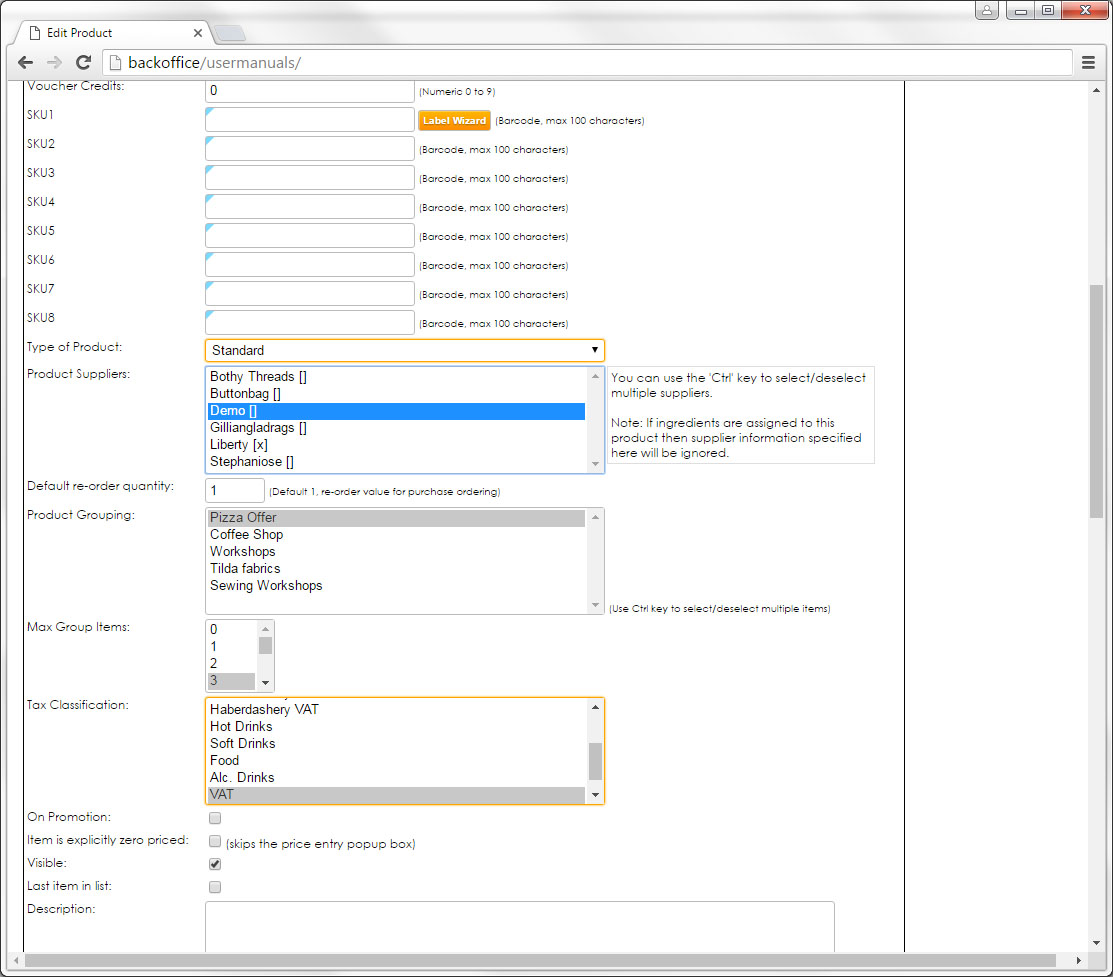Image resolution: width=1113 pixels, height=977 pixels.
Task: Click Max Group Items scroll up arrow
Action: pyautogui.click(x=265, y=628)
